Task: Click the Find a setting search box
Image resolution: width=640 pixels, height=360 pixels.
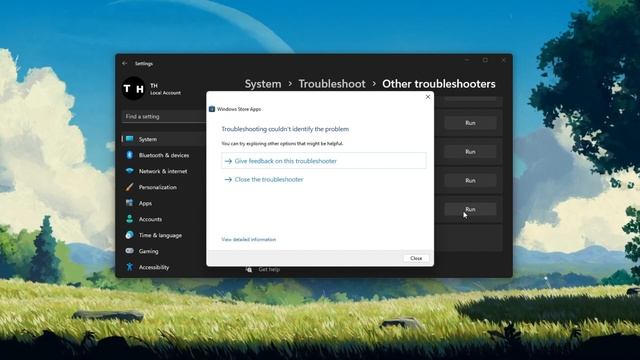Action: 164,116
